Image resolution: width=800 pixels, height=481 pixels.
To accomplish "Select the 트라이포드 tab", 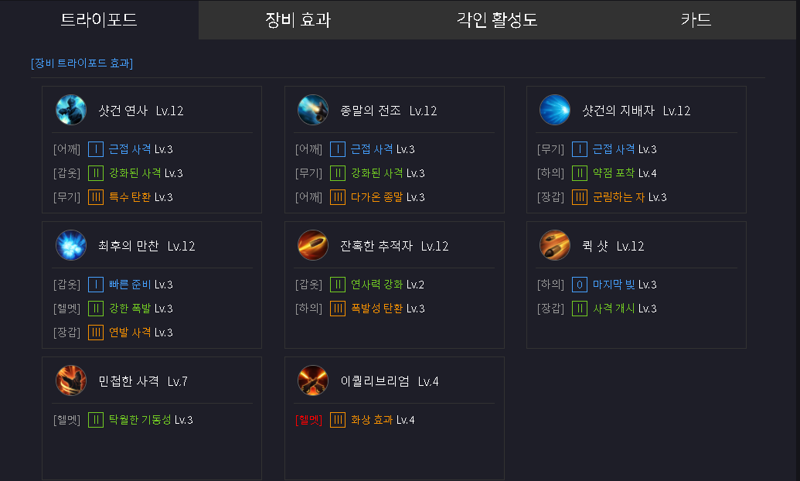I will point(99,20).
